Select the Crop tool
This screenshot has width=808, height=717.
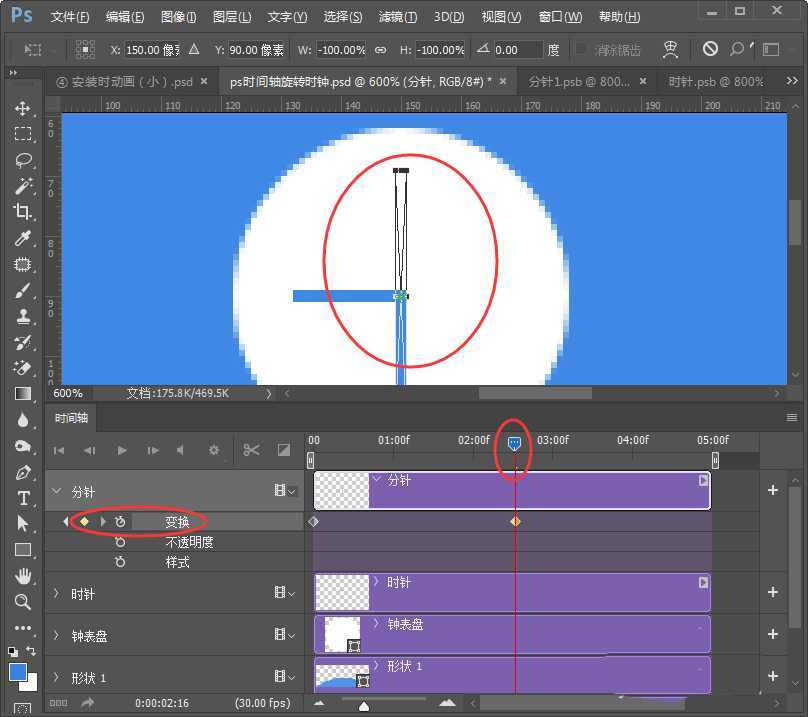[22, 212]
